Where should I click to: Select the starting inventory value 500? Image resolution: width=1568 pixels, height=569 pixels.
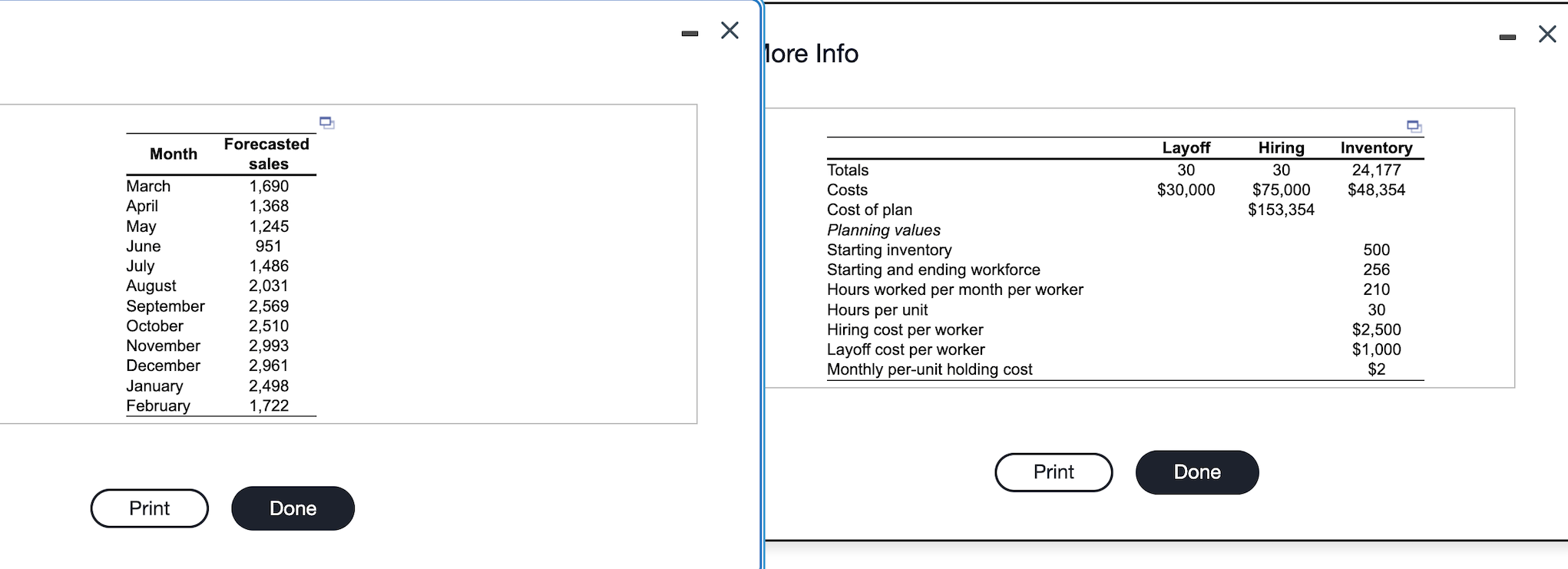pos(1377,250)
